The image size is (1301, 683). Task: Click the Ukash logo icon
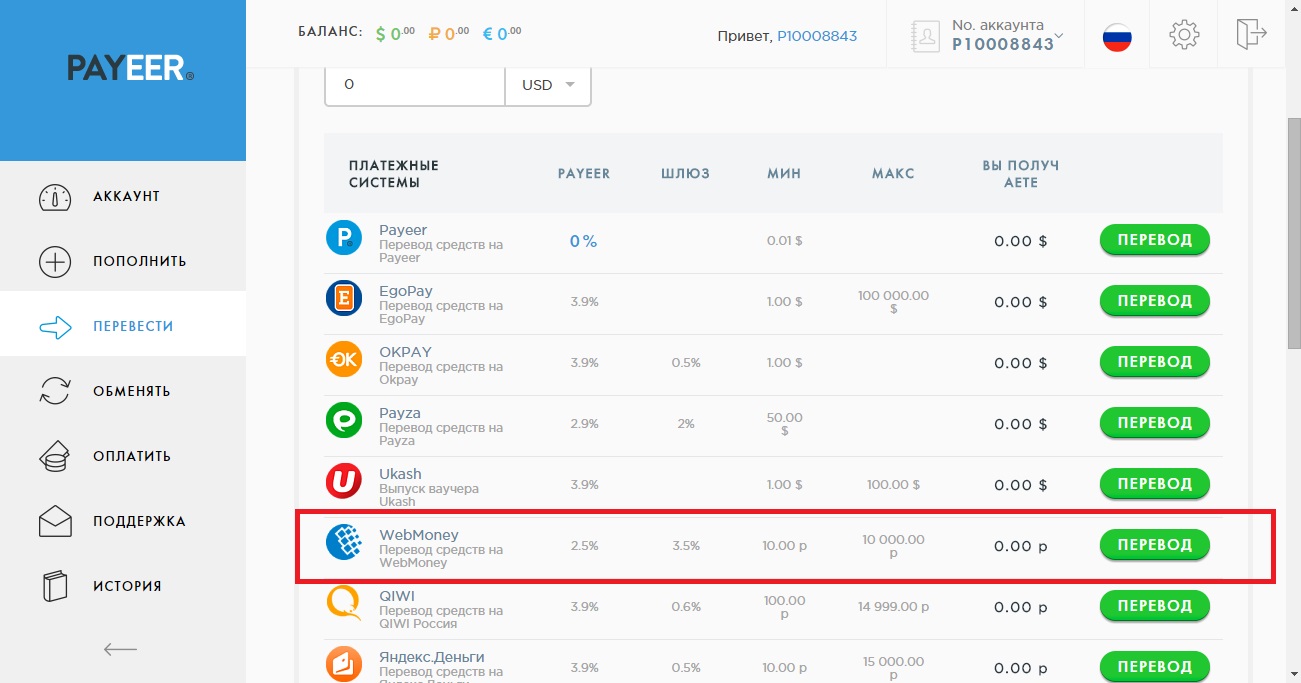tap(344, 481)
